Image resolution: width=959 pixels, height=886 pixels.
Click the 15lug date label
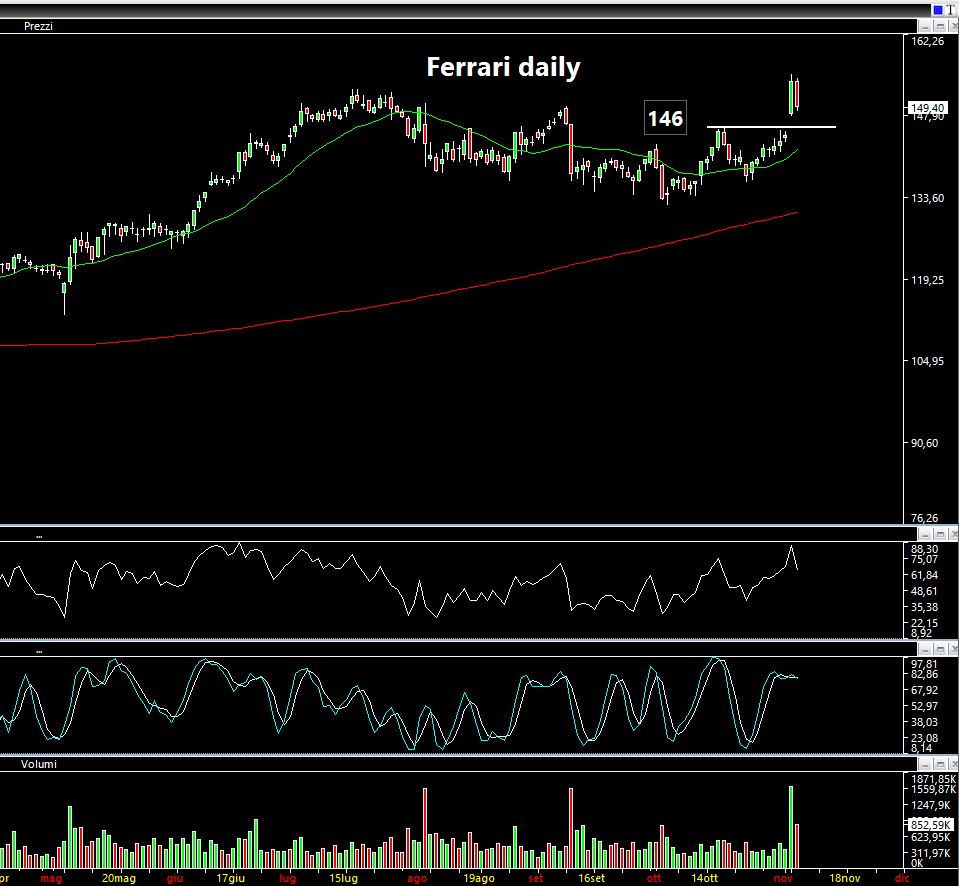[x=344, y=879]
